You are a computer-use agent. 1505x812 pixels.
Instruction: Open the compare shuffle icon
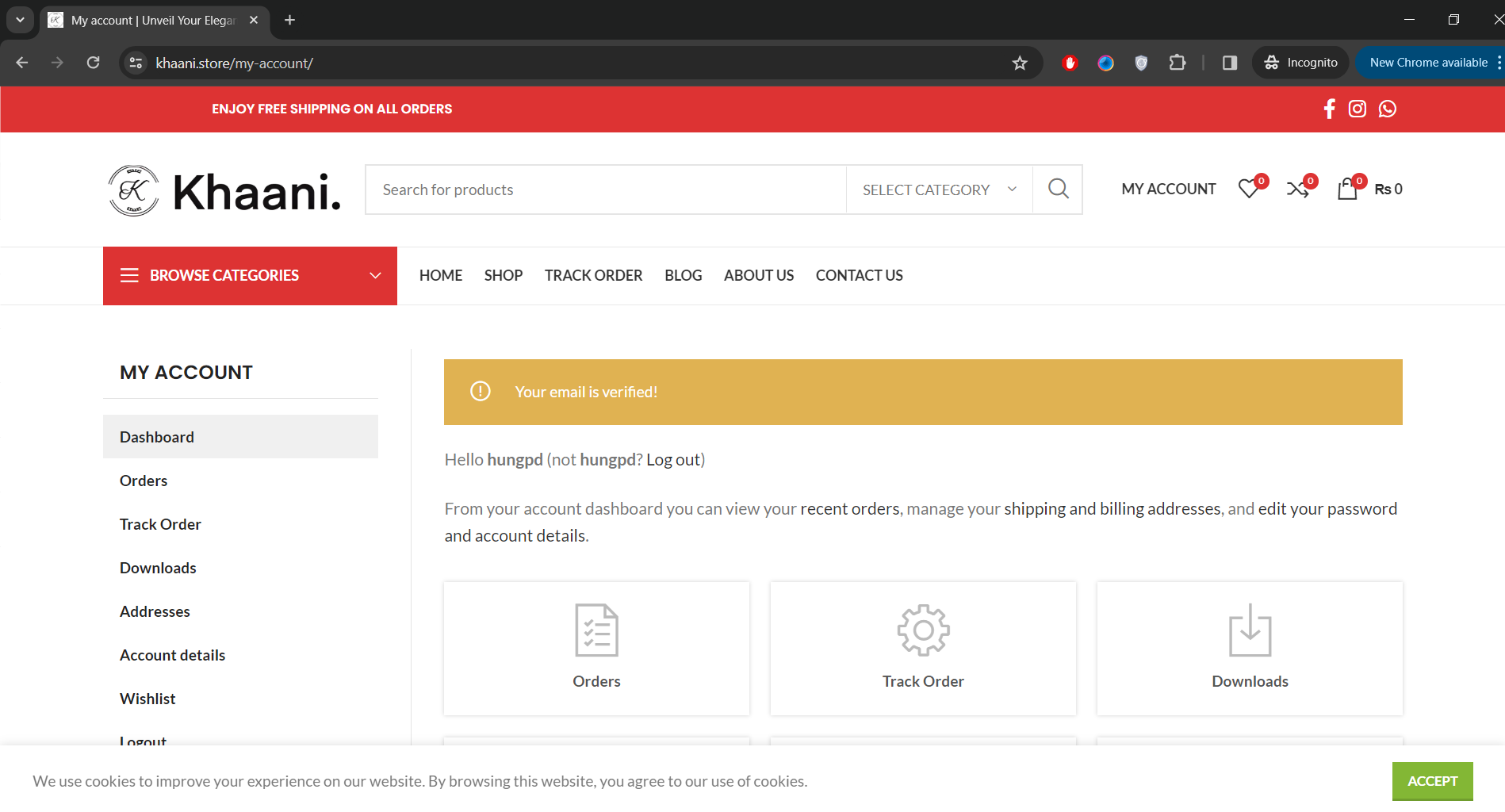[1298, 189]
